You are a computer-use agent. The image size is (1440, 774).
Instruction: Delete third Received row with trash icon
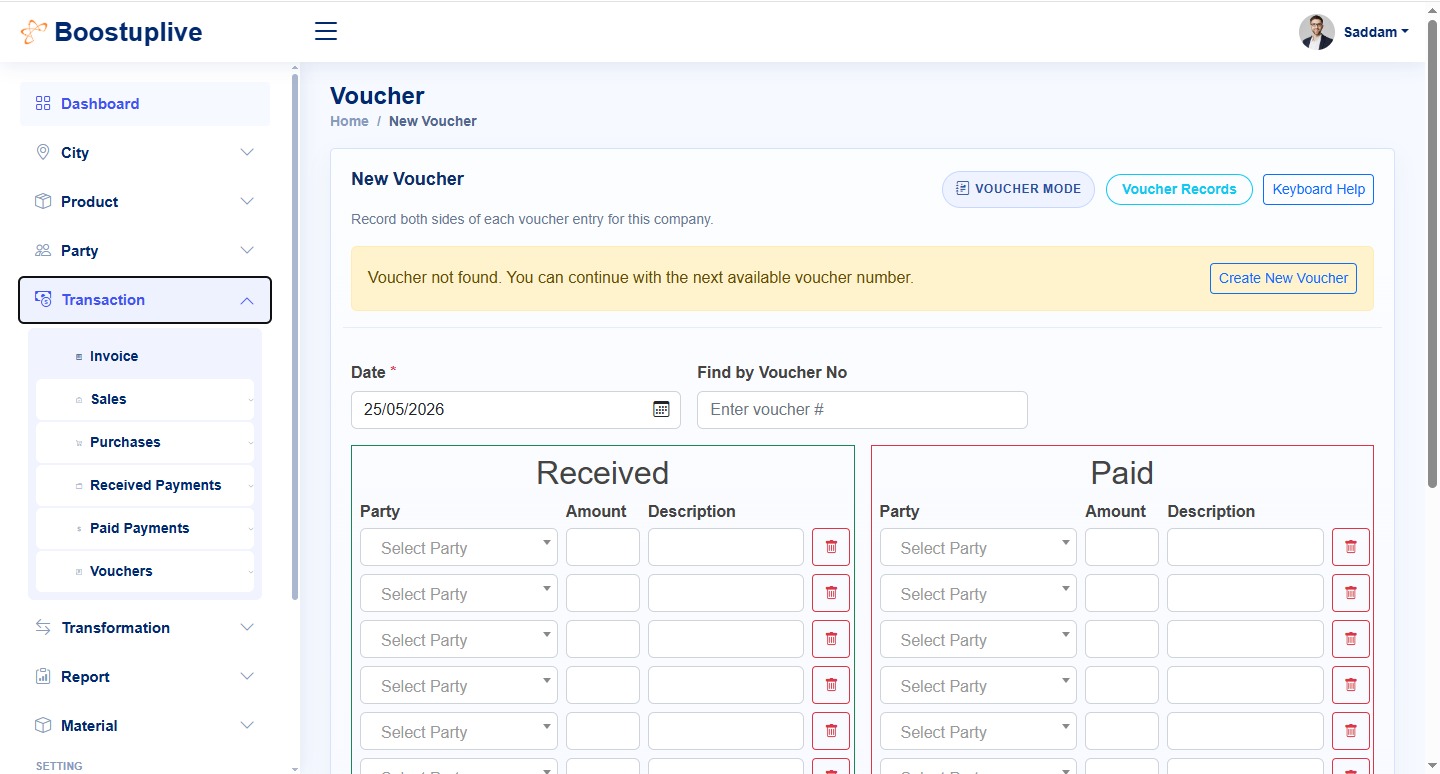point(831,639)
